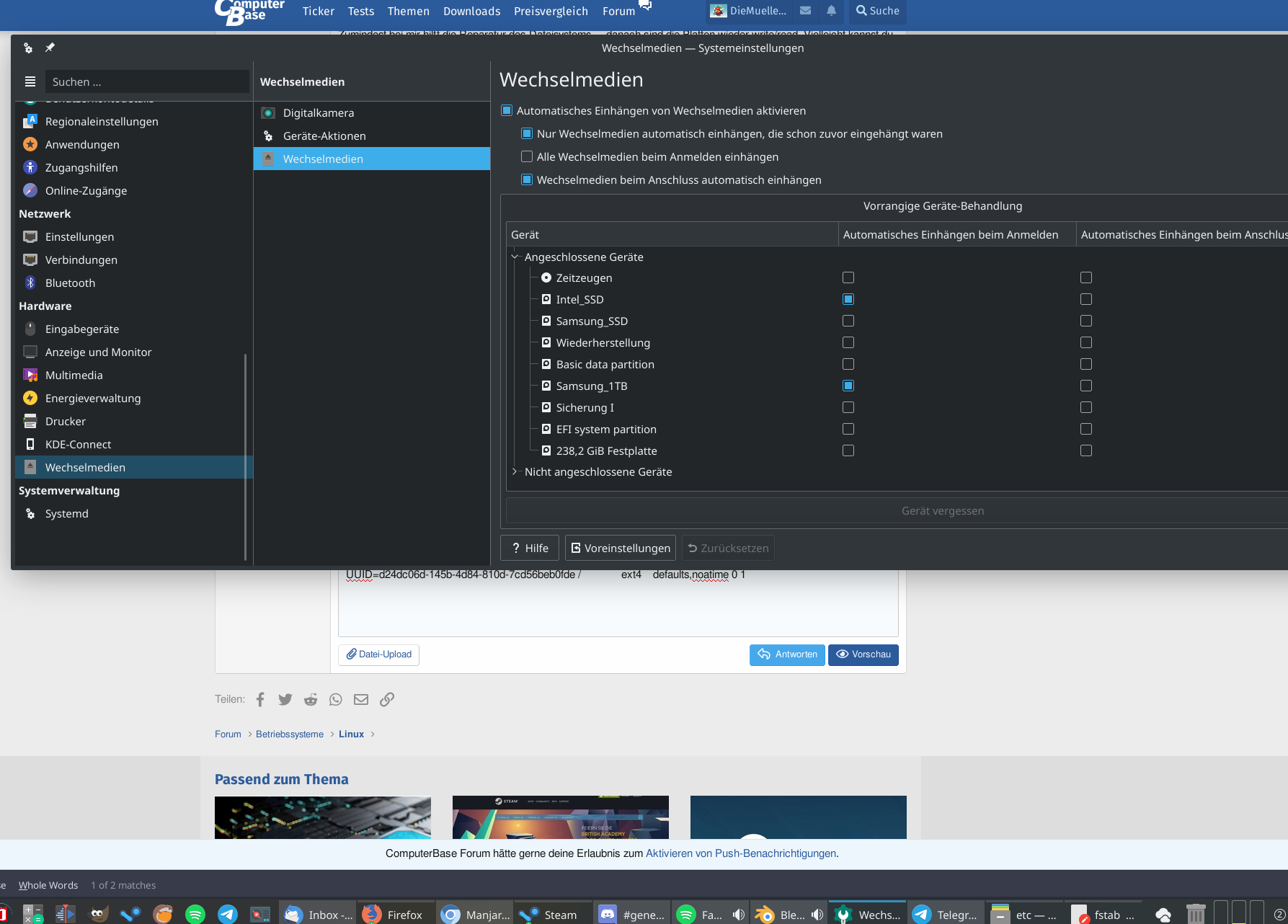
Task: Open Eingabegeräte settings
Action: pyautogui.click(x=82, y=329)
